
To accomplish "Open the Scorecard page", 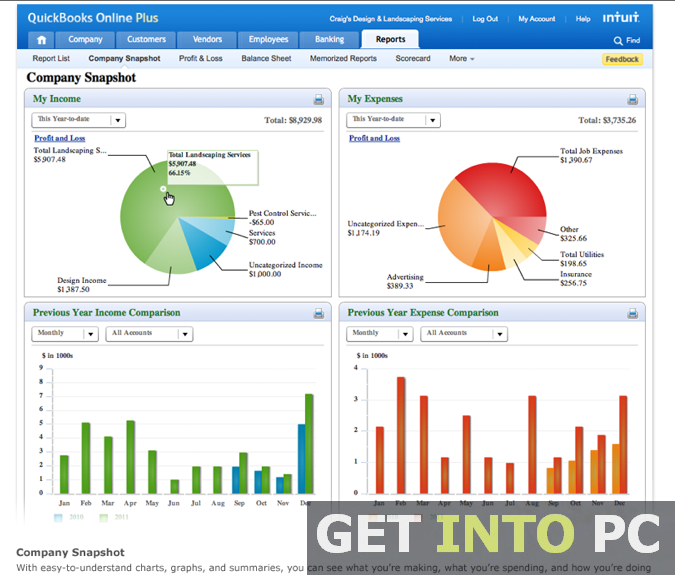I will (413, 59).
